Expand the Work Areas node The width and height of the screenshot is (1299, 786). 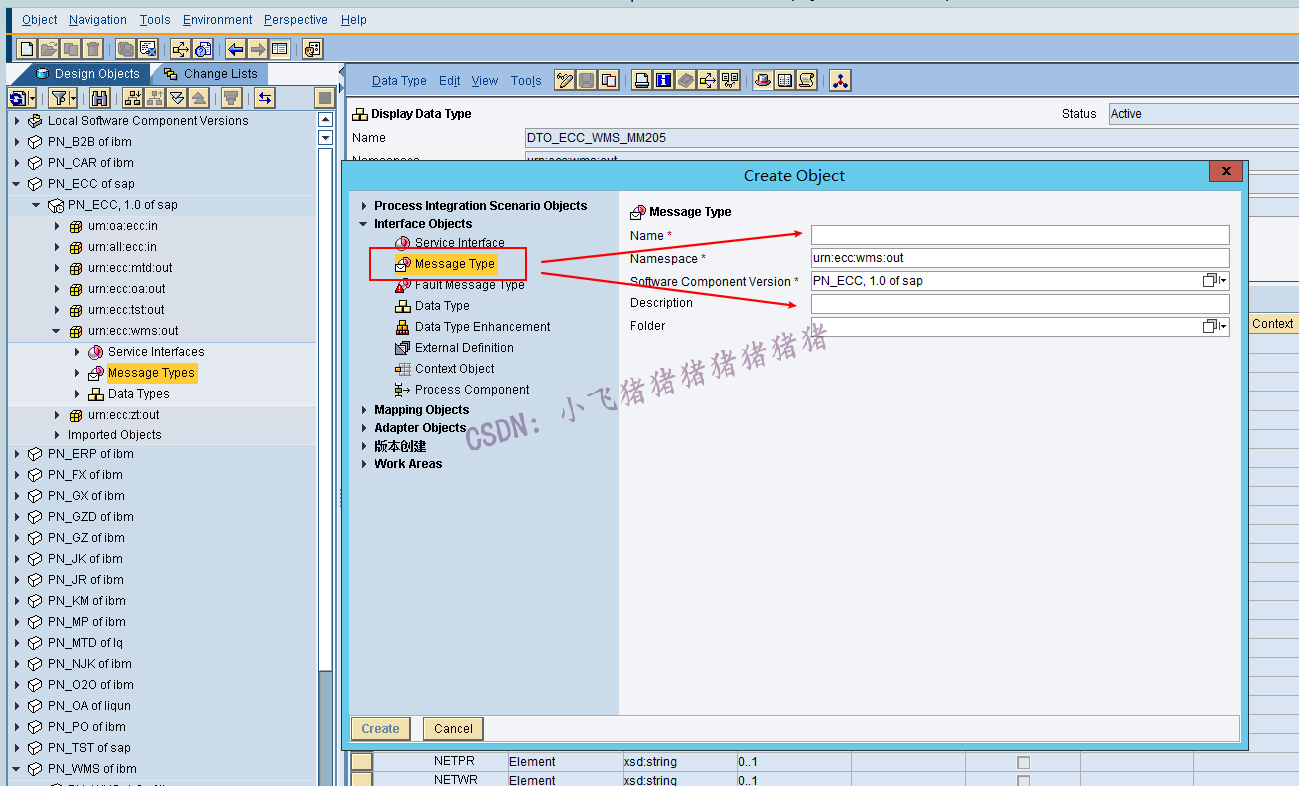pos(364,464)
